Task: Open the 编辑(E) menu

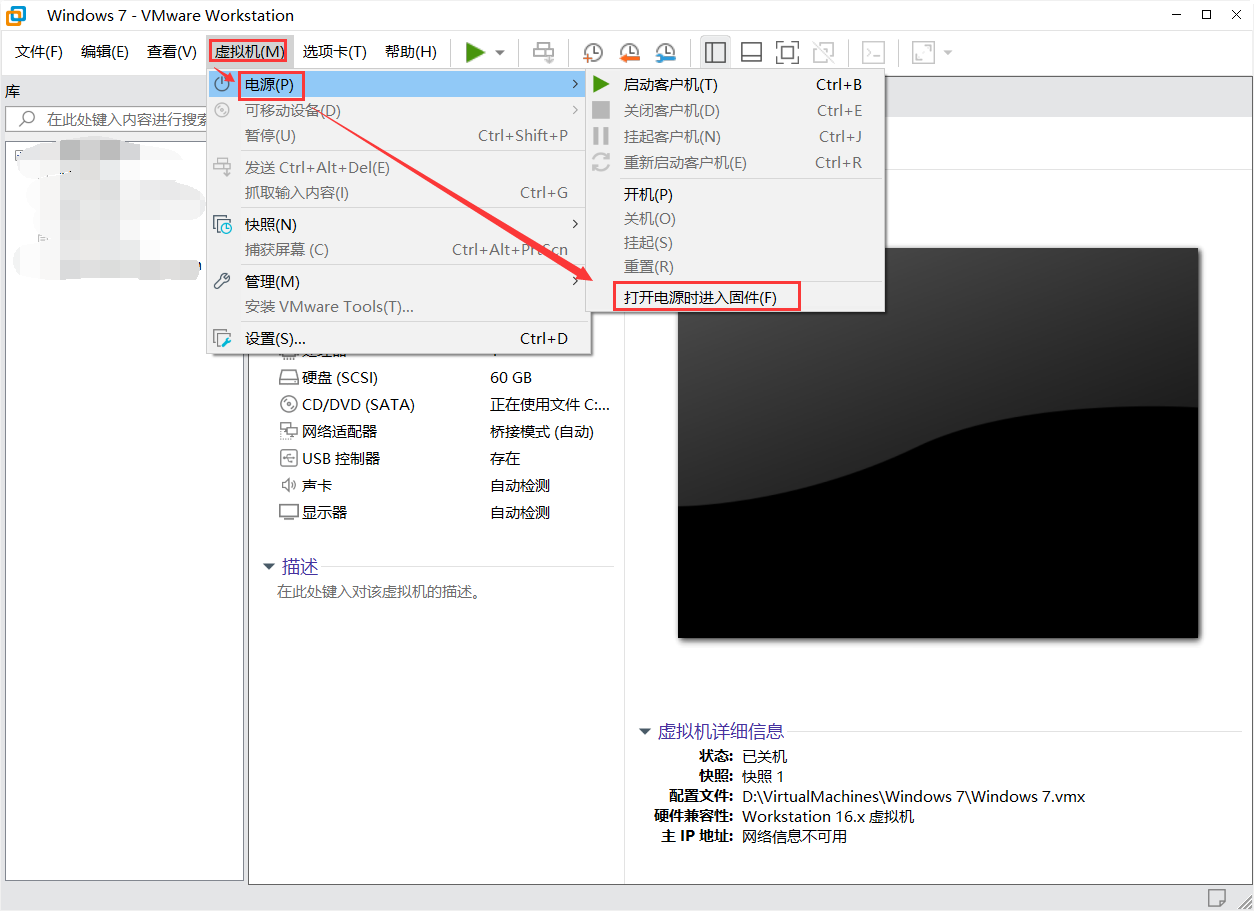Action: pos(105,52)
